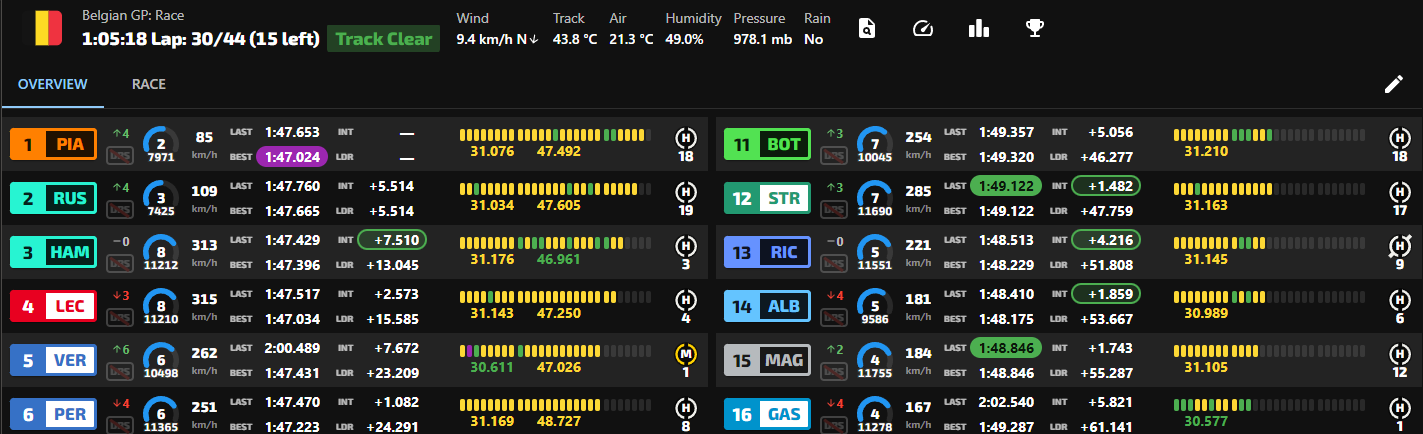Select driver tag 3 HAM
This screenshot has width=1423, height=434.
click(x=53, y=253)
